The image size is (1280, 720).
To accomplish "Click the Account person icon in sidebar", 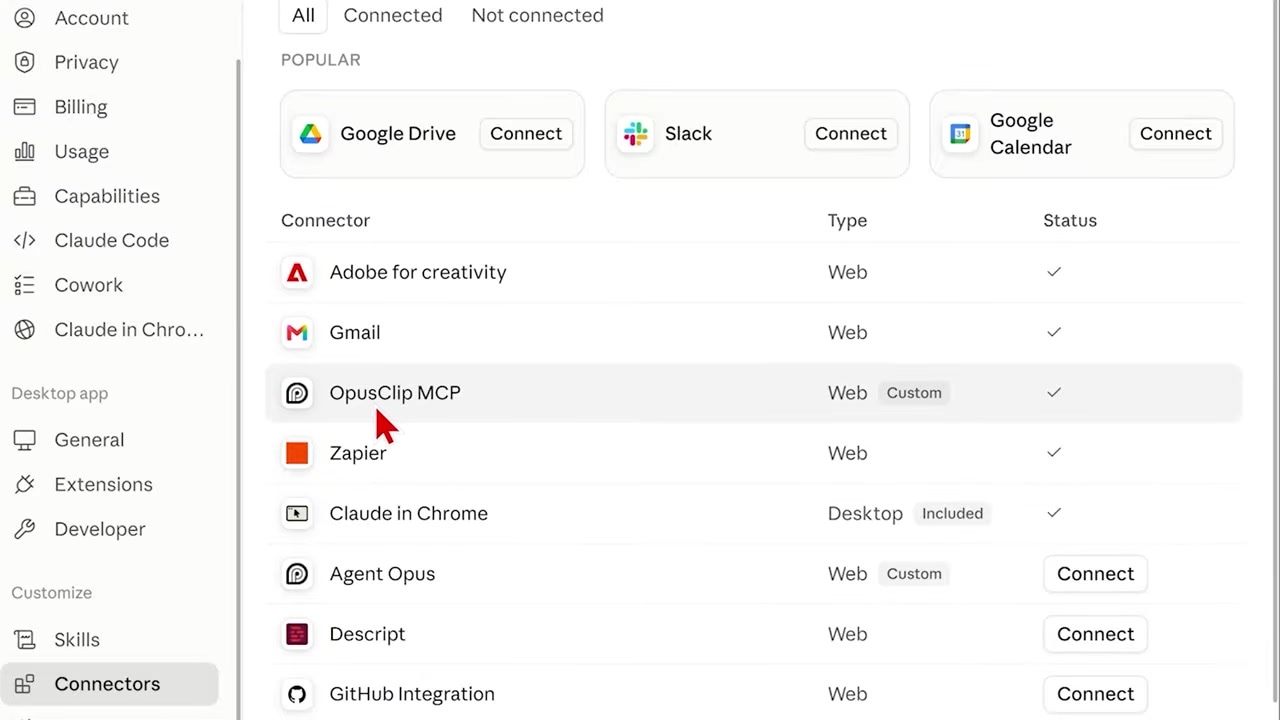I will [24, 18].
